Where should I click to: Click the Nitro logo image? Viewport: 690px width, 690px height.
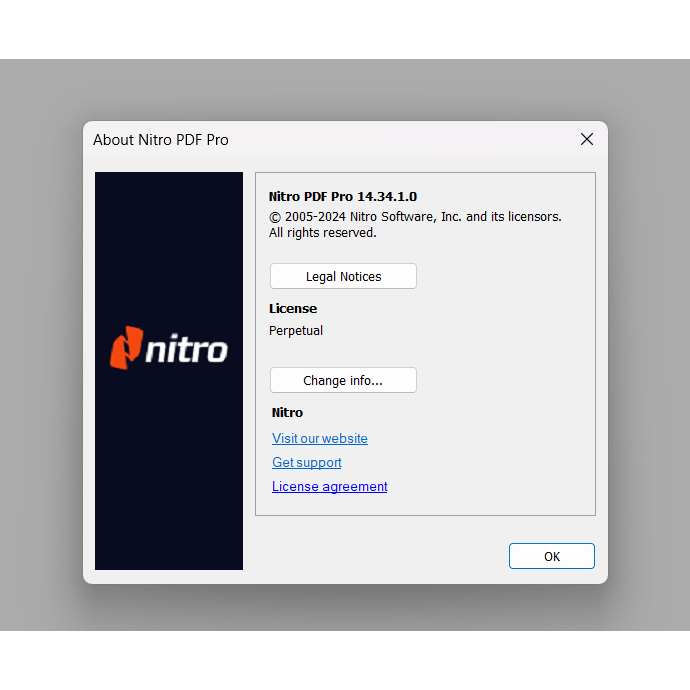click(169, 348)
